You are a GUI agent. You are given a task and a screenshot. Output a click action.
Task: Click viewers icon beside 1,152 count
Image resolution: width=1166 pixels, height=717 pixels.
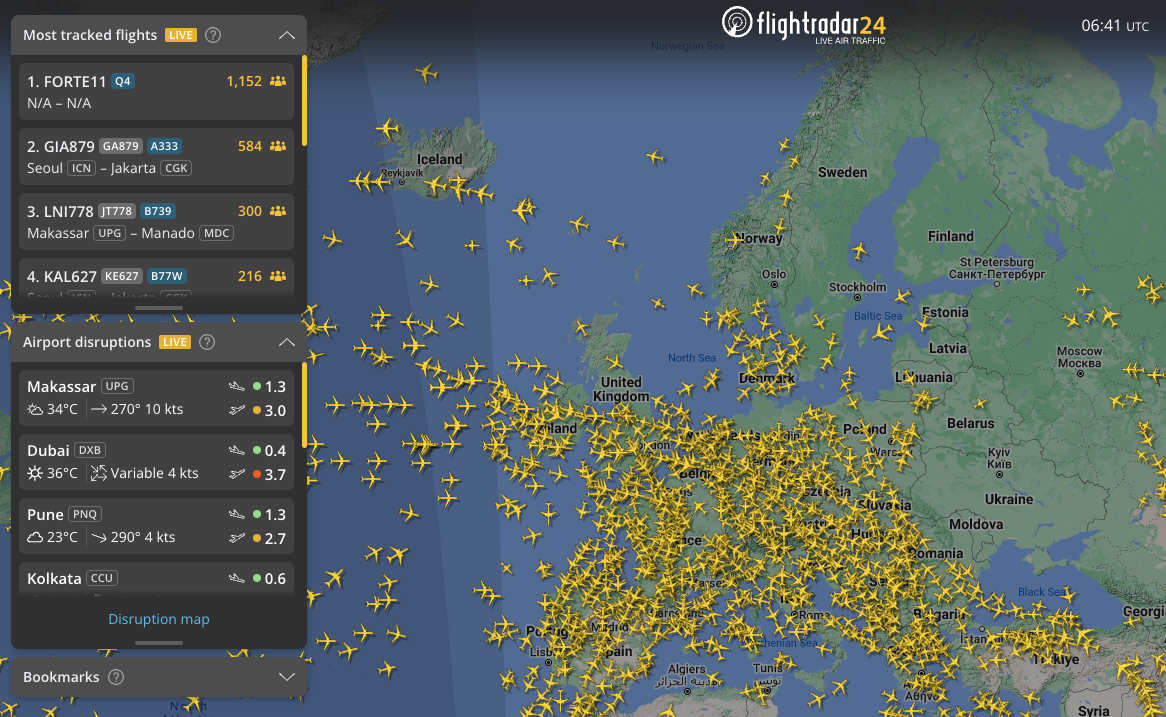[x=277, y=81]
